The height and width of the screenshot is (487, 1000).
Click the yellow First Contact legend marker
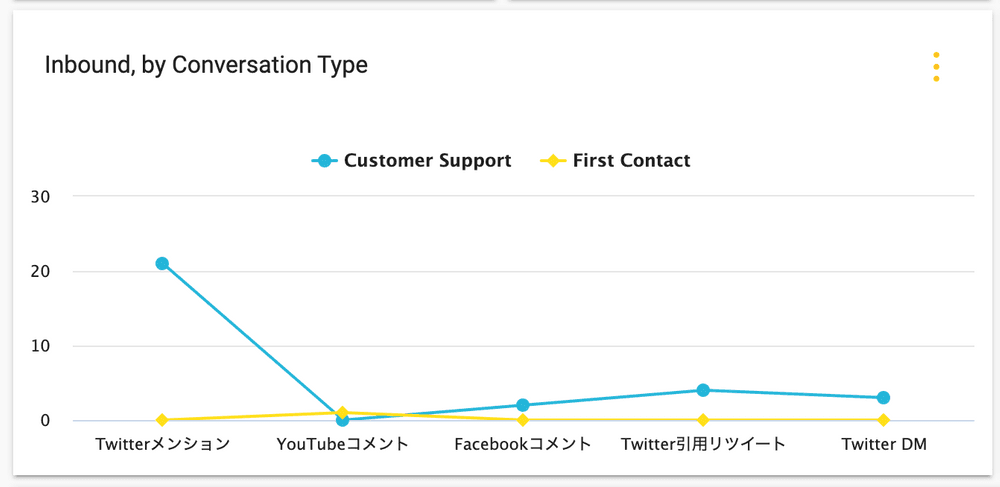coord(553,160)
